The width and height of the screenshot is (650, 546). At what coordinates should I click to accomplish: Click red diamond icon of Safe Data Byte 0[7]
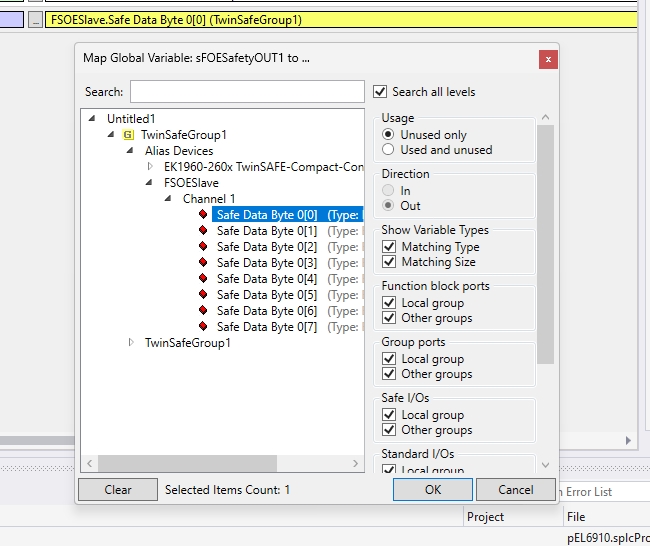pos(203,327)
